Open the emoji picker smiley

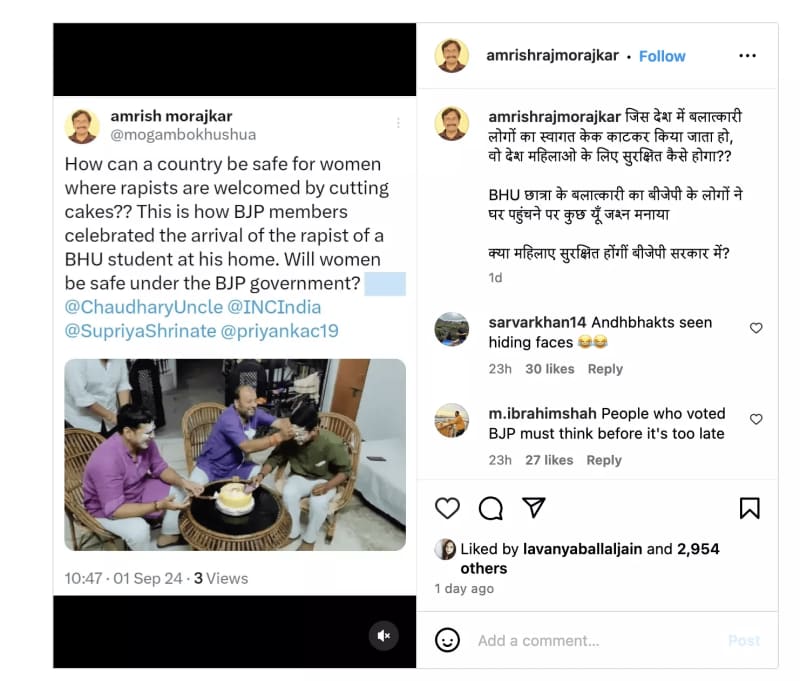[x=447, y=640]
